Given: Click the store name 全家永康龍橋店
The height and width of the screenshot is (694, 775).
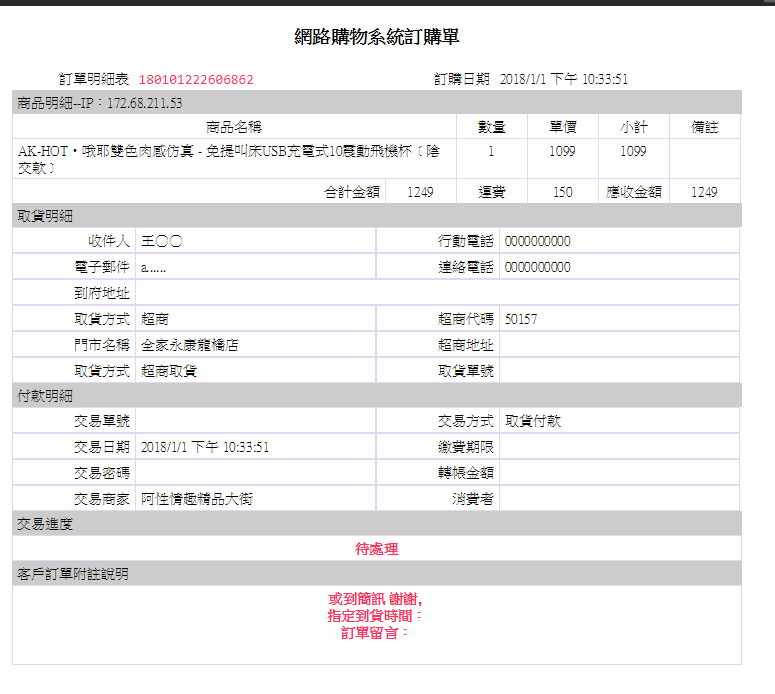Looking at the screenshot, I should (190, 345).
